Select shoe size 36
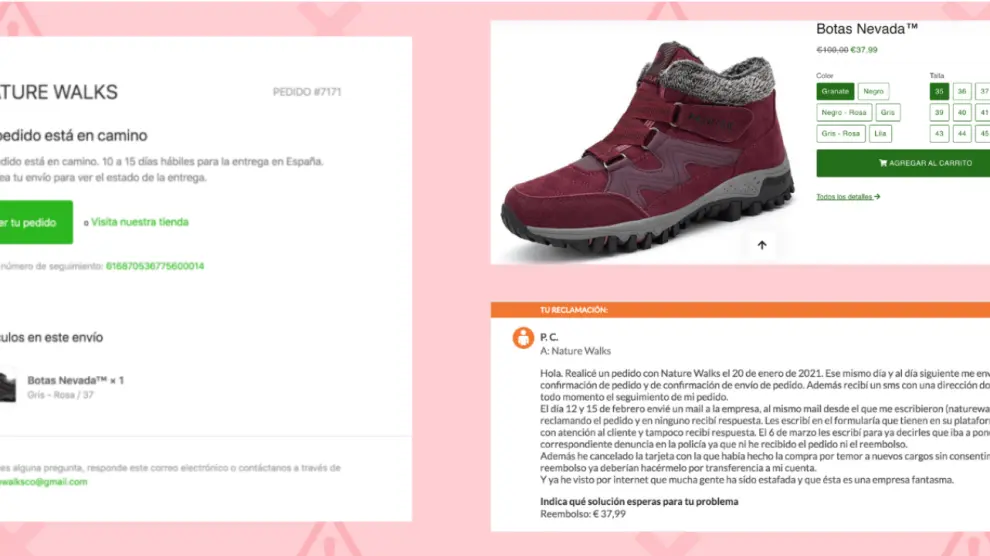 tap(962, 92)
